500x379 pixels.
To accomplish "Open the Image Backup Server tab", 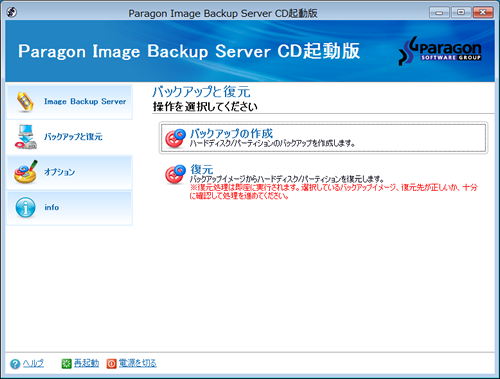I will (70, 102).
